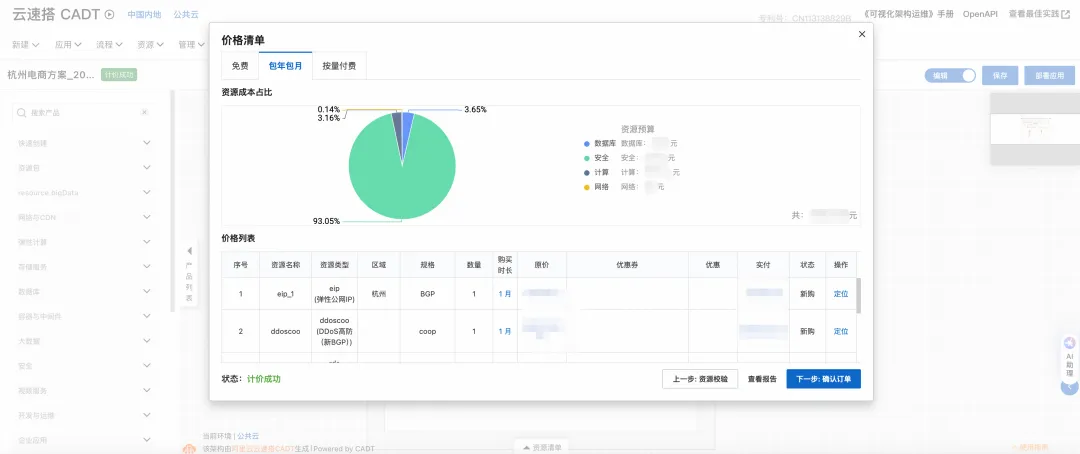1080x454 pixels.
Task: Open 查看最佳实践 external link icon
Action: pos(1066,14)
